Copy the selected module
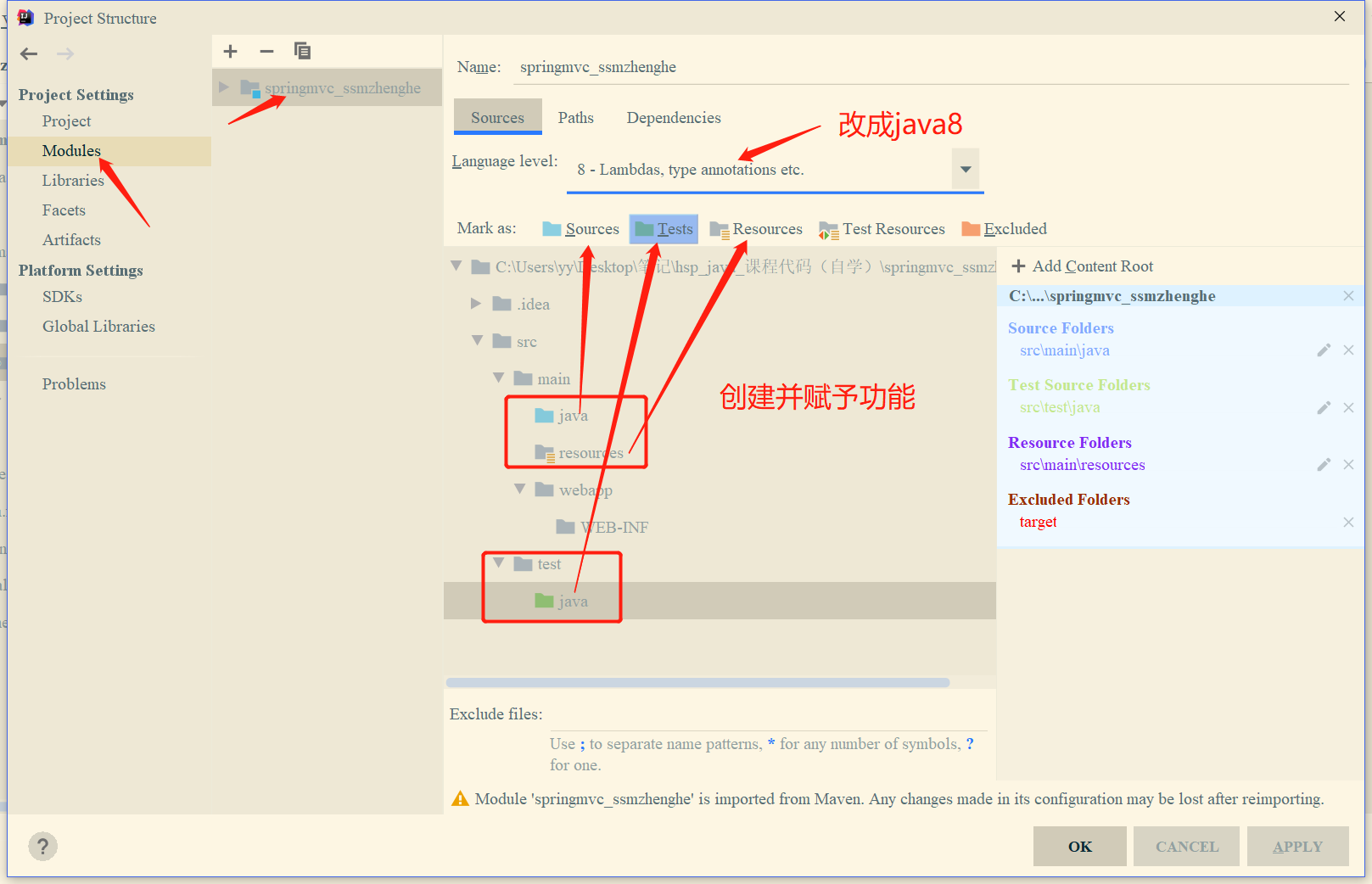The width and height of the screenshot is (1372, 884). pyautogui.click(x=302, y=52)
